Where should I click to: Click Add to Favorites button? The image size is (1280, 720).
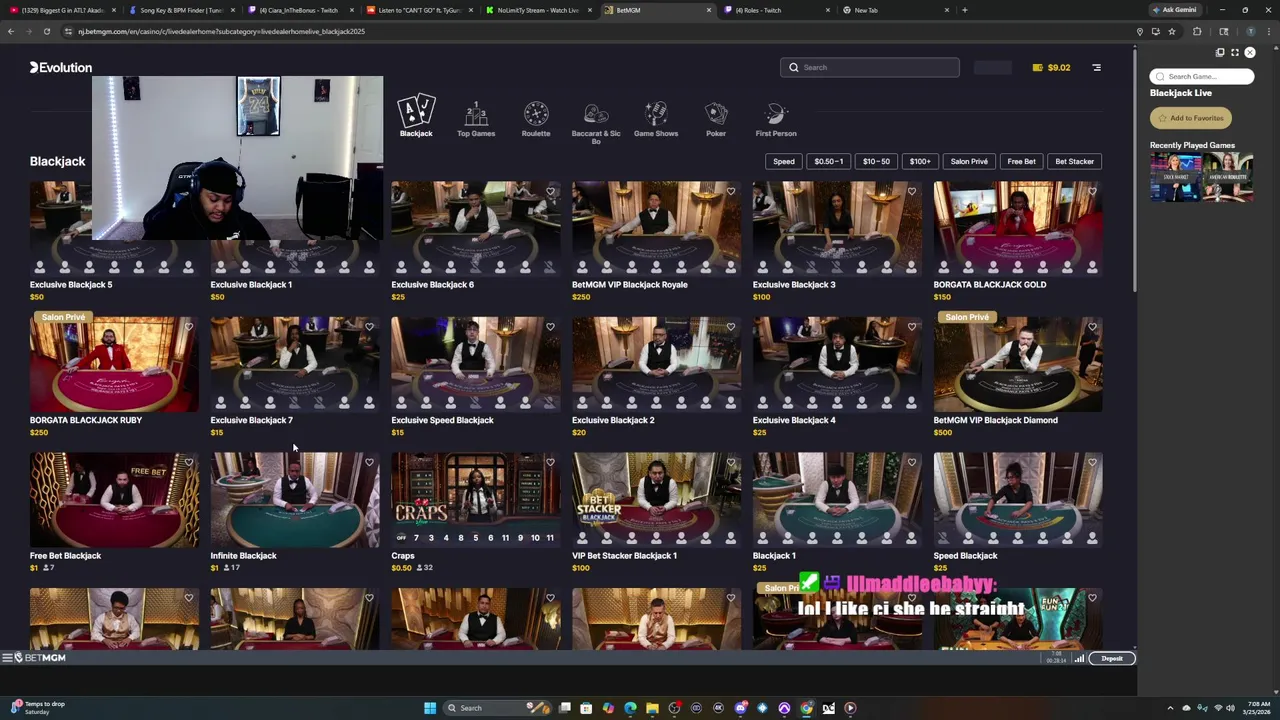(x=1191, y=118)
